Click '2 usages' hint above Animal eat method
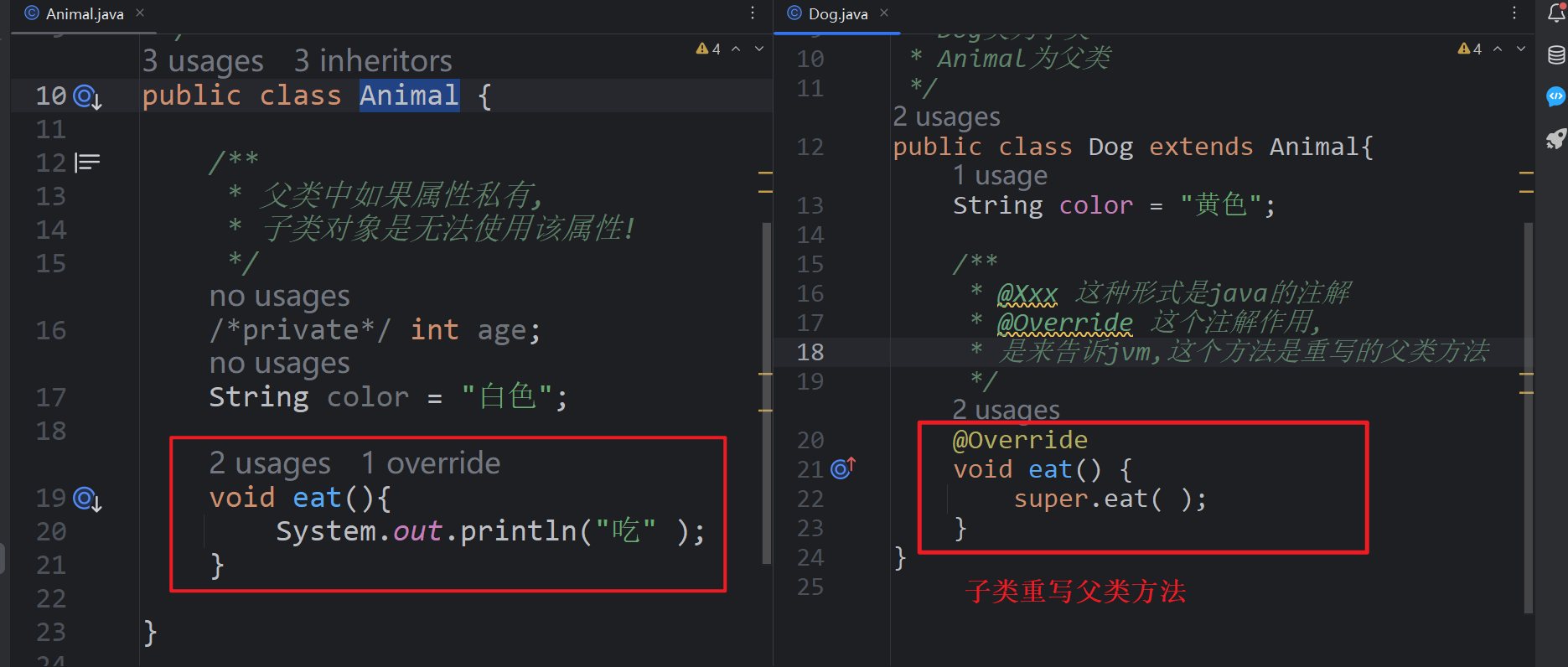The image size is (1568, 667). pos(270,463)
